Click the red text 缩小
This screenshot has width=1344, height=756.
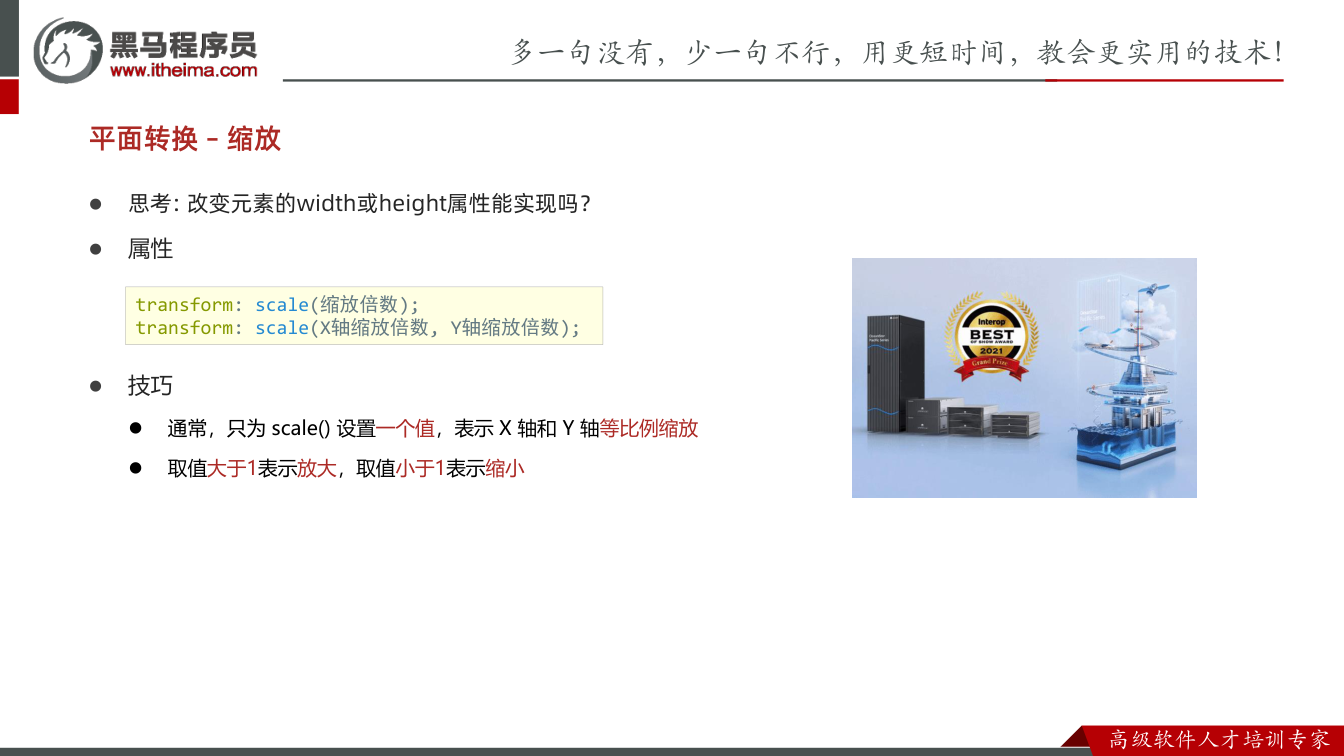(505, 467)
